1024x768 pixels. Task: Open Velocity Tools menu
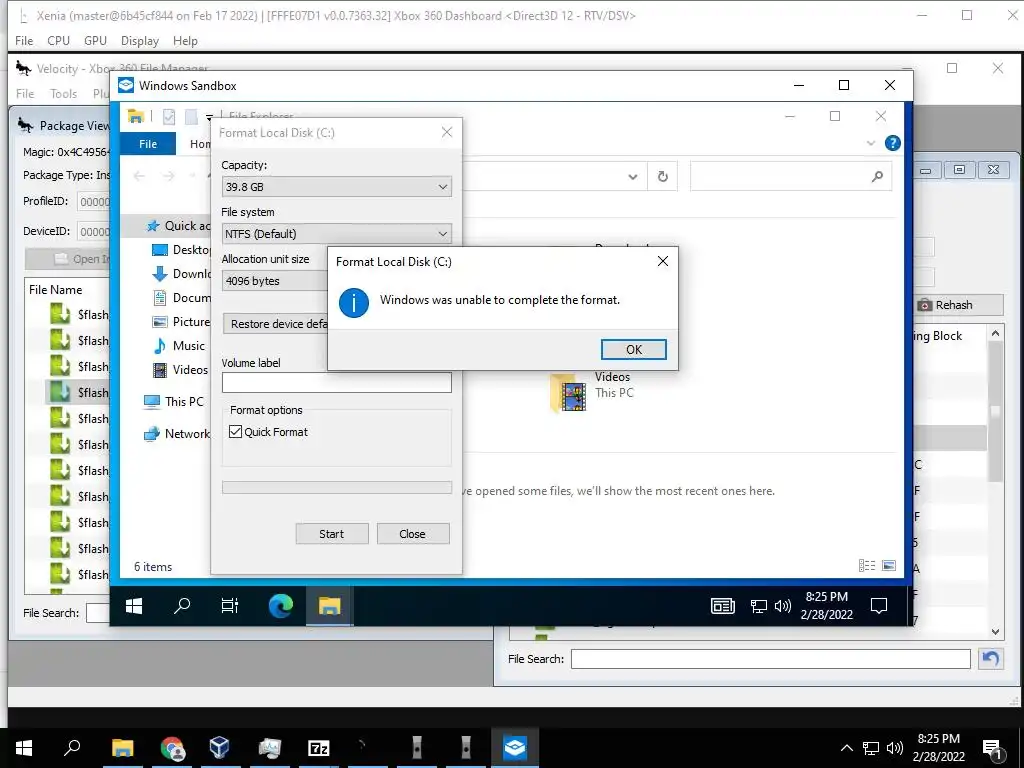pos(63,93)
